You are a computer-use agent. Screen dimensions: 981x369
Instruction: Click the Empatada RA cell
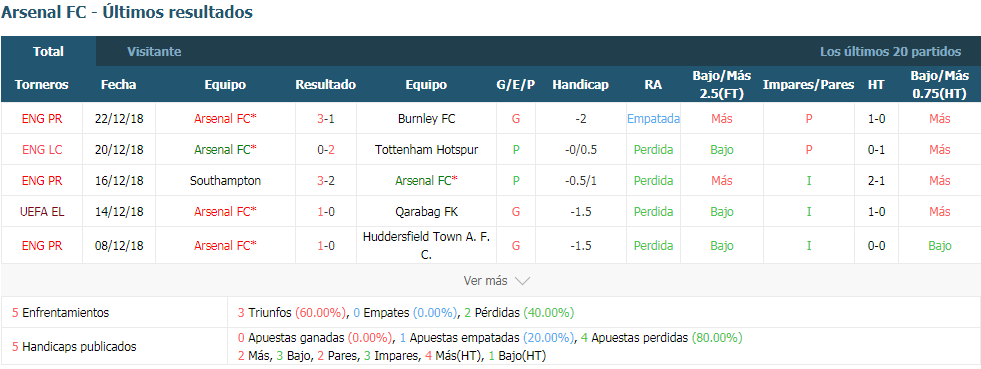(653, 118)
